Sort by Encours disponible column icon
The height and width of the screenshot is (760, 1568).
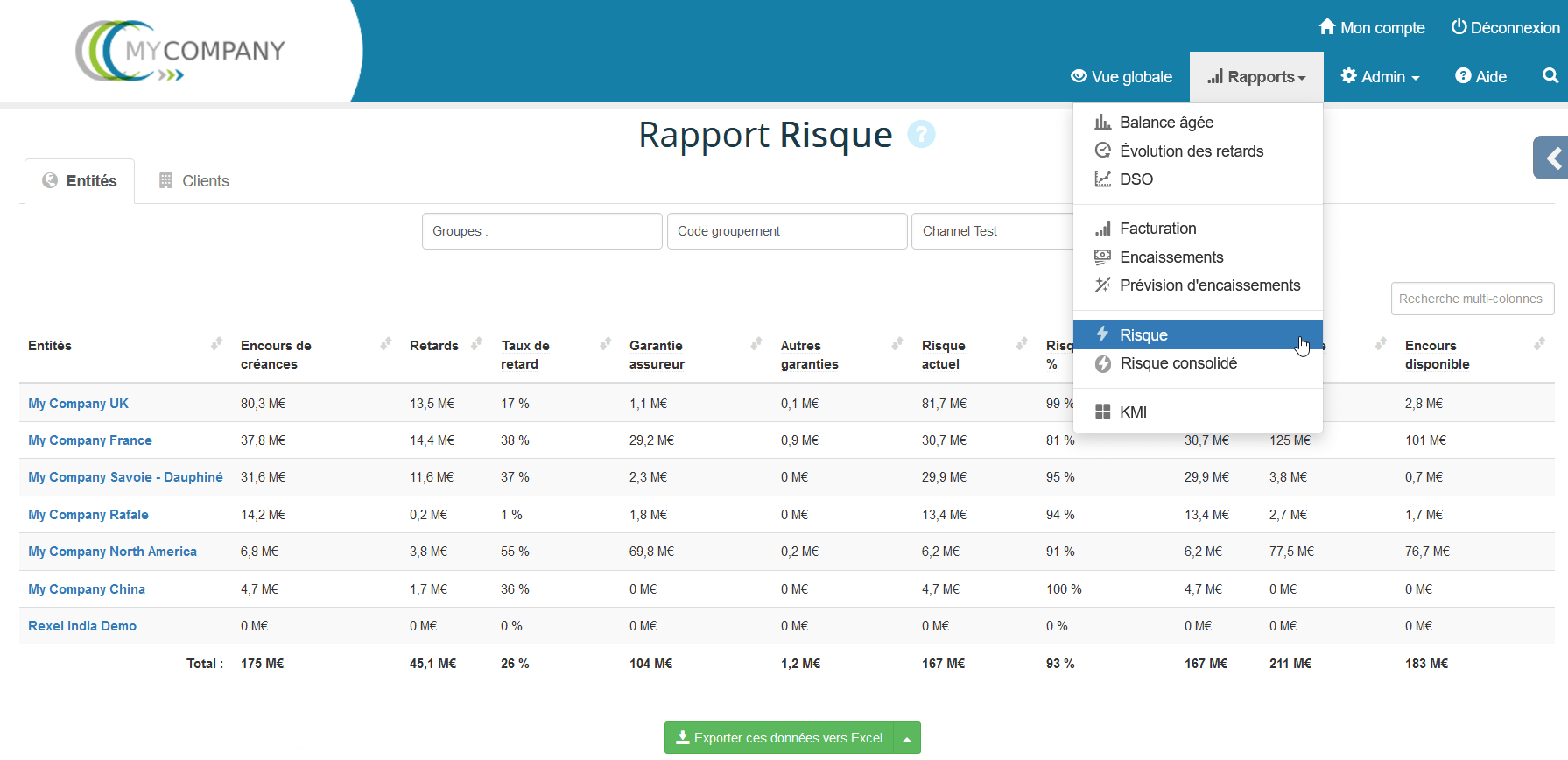click(1539, 344)
